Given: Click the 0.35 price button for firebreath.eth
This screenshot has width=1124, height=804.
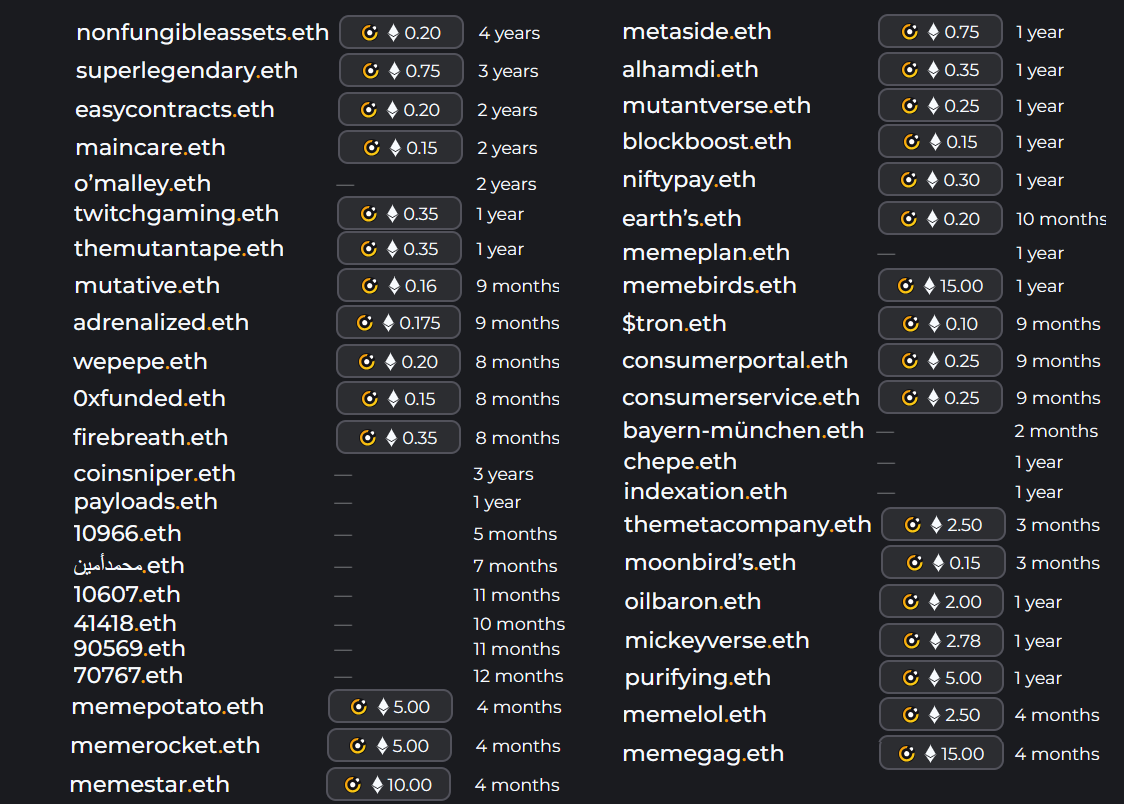Looking at the screenshot, I should [399, 437].
